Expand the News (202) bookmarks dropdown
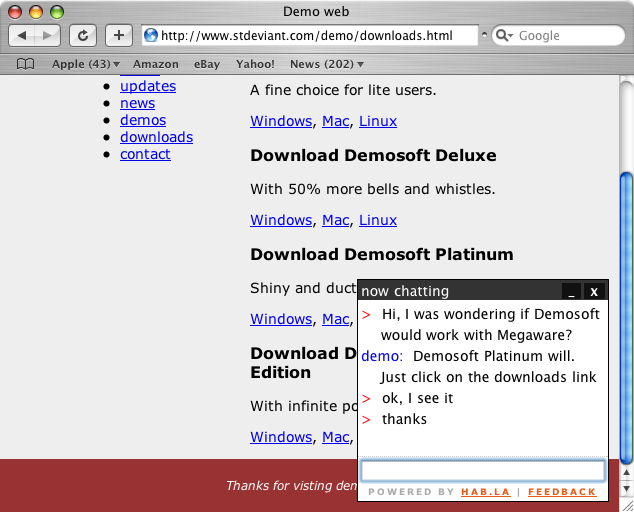This screenshot has width=634, height=512. point(326,64)
